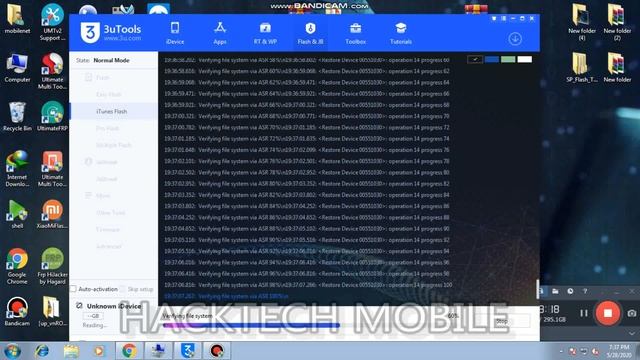640x360 pixels.
Task: Choose the blue log theme swatch
Action: (491, 60)
